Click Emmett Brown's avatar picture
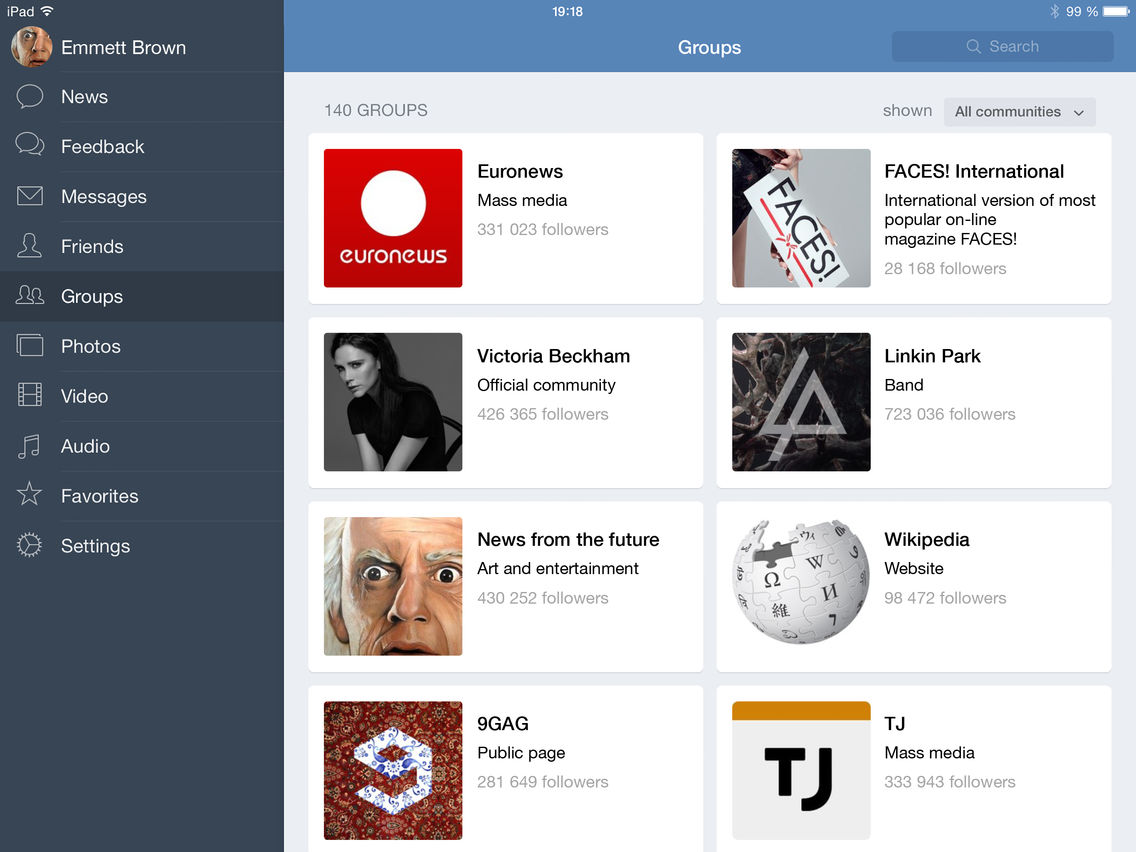This screenshot has height=852, width=1136. tap(31, 47)
